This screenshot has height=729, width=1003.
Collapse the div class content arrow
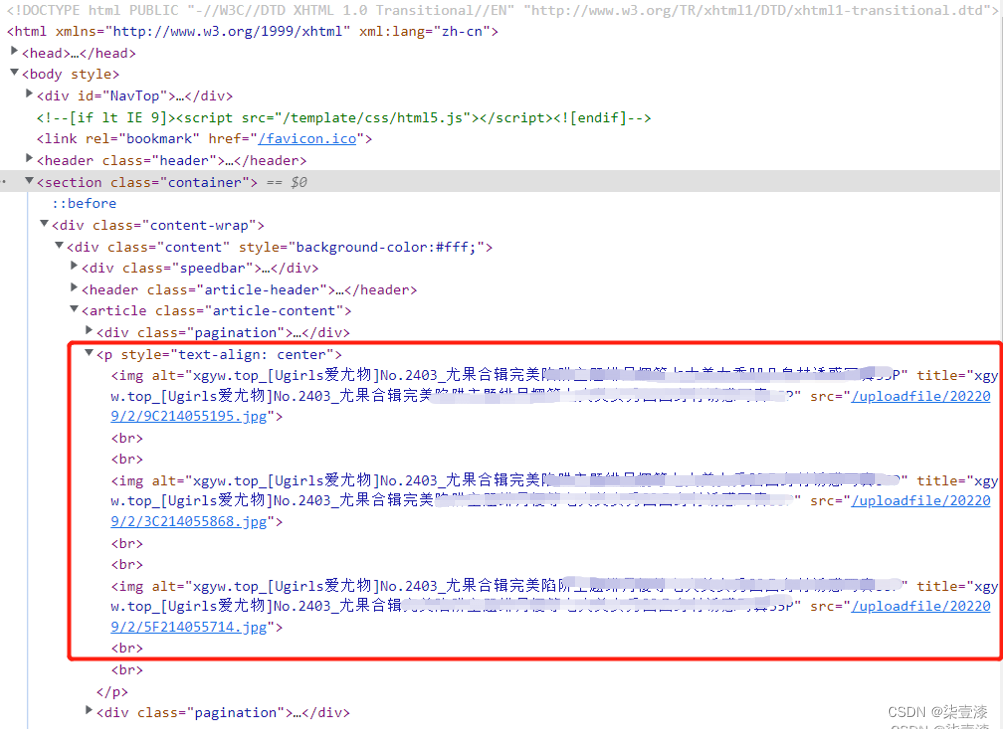(x=59, y=246)
